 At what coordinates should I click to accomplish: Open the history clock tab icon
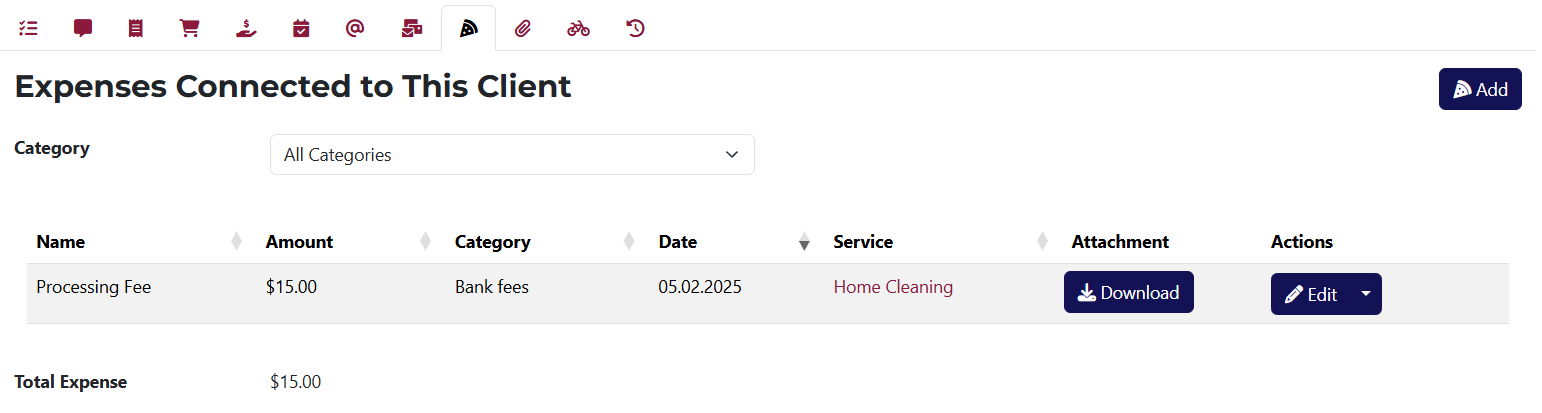pyautogui.click(x=635, y=28)
